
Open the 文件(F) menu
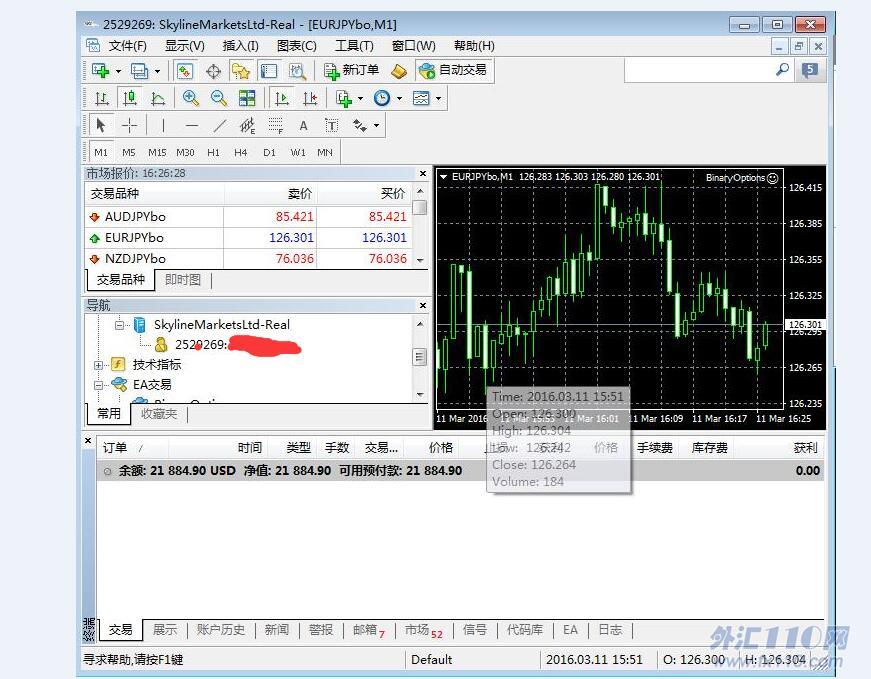[x=127, y=46]
